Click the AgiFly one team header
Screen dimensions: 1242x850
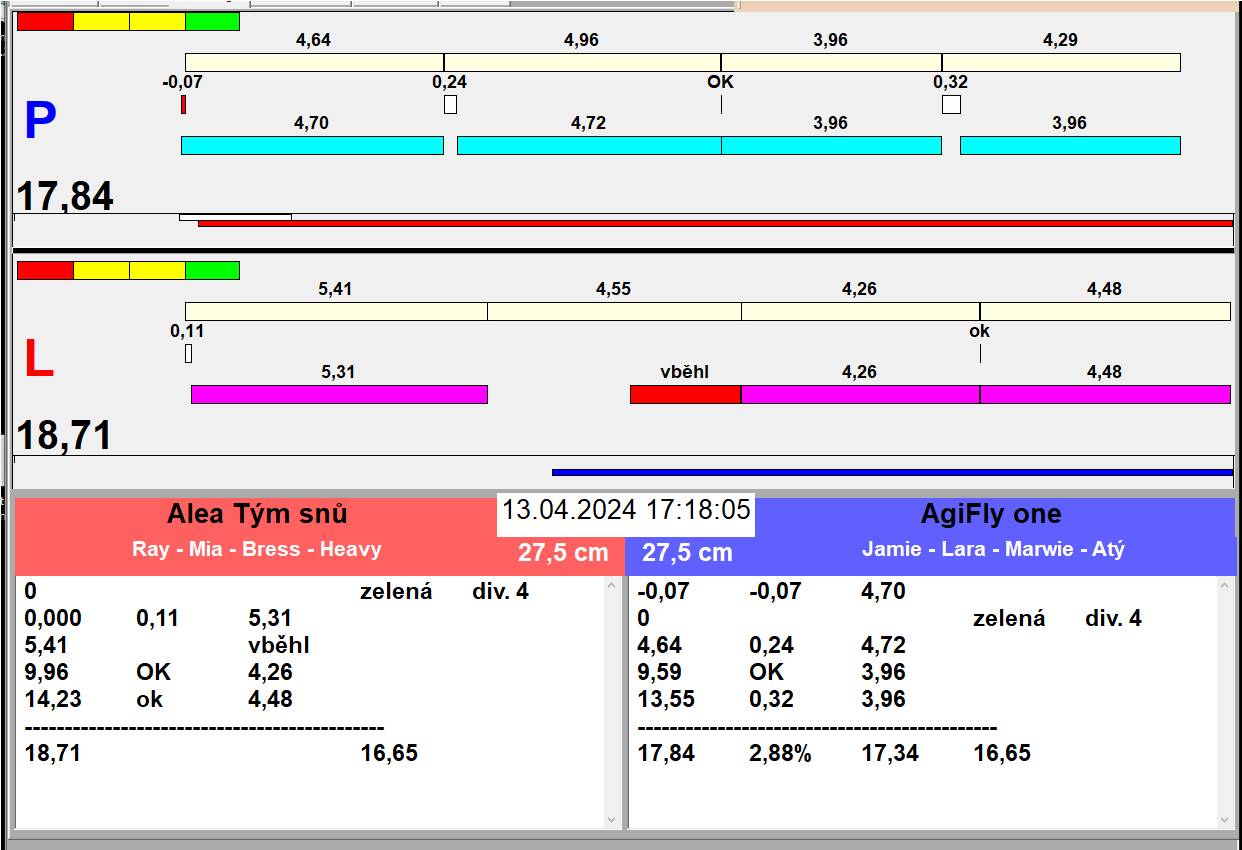click(x=990, y=515)
